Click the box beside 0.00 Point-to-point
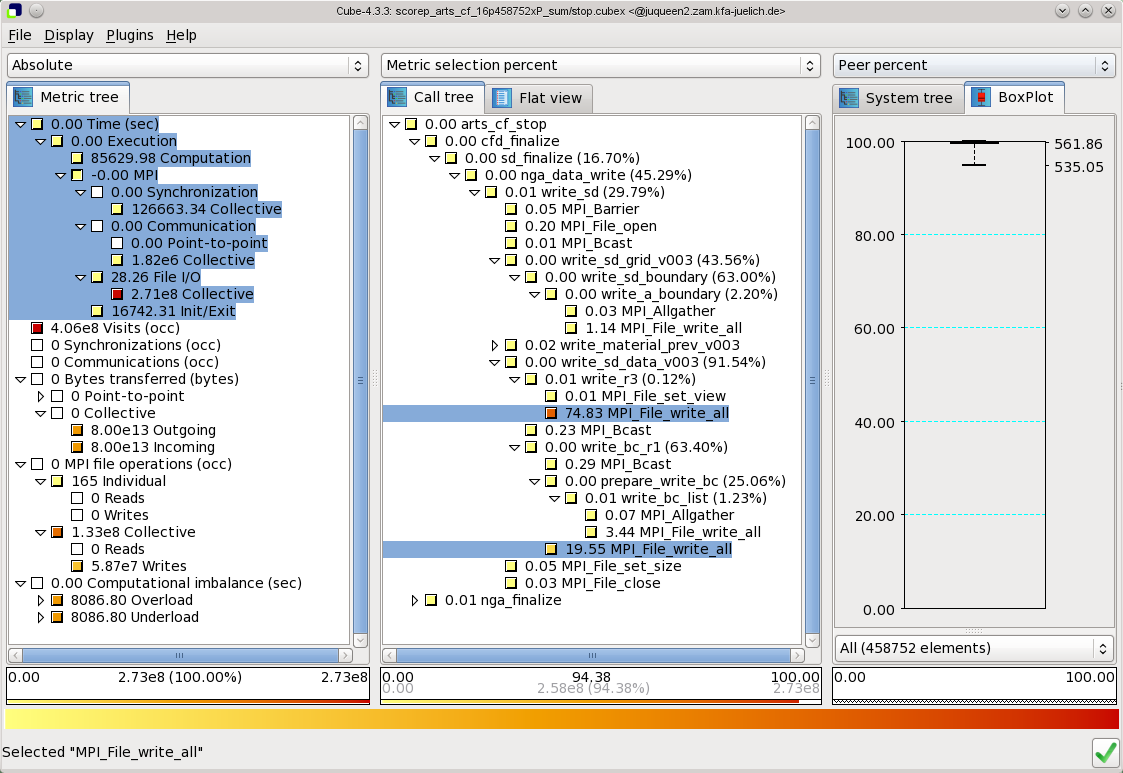Image resolution: width=1123 pixels, height=773 pixels. click(x=117, y=243)
